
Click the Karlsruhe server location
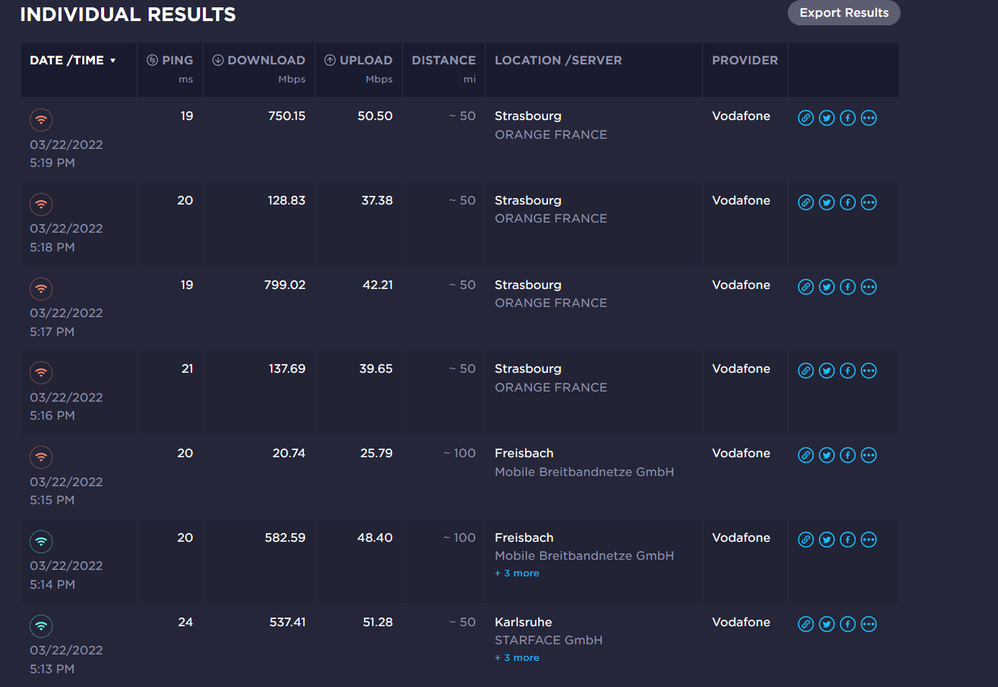[523, 622]
